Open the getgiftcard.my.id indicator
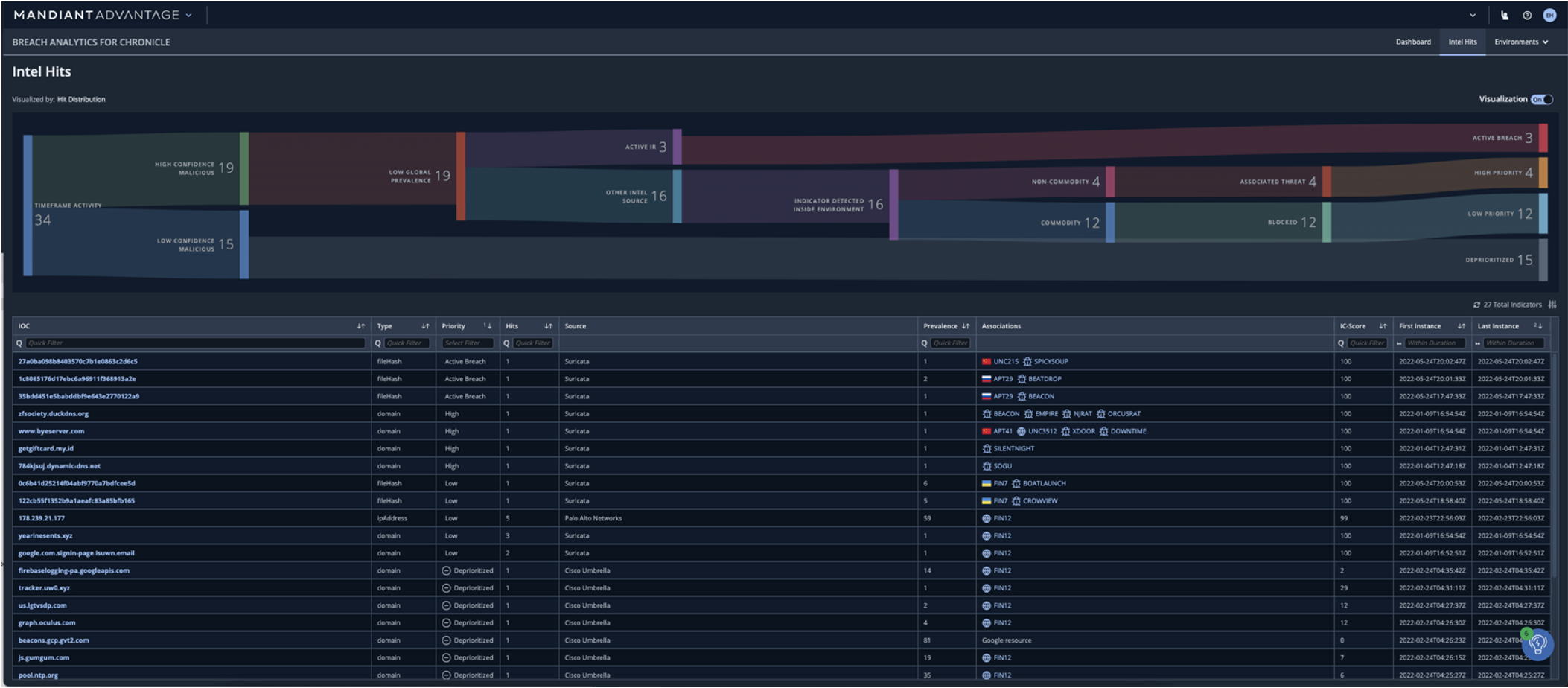The width and height of the screenshot is (1568, 688). pyautogui.click(x=46, y=449)
